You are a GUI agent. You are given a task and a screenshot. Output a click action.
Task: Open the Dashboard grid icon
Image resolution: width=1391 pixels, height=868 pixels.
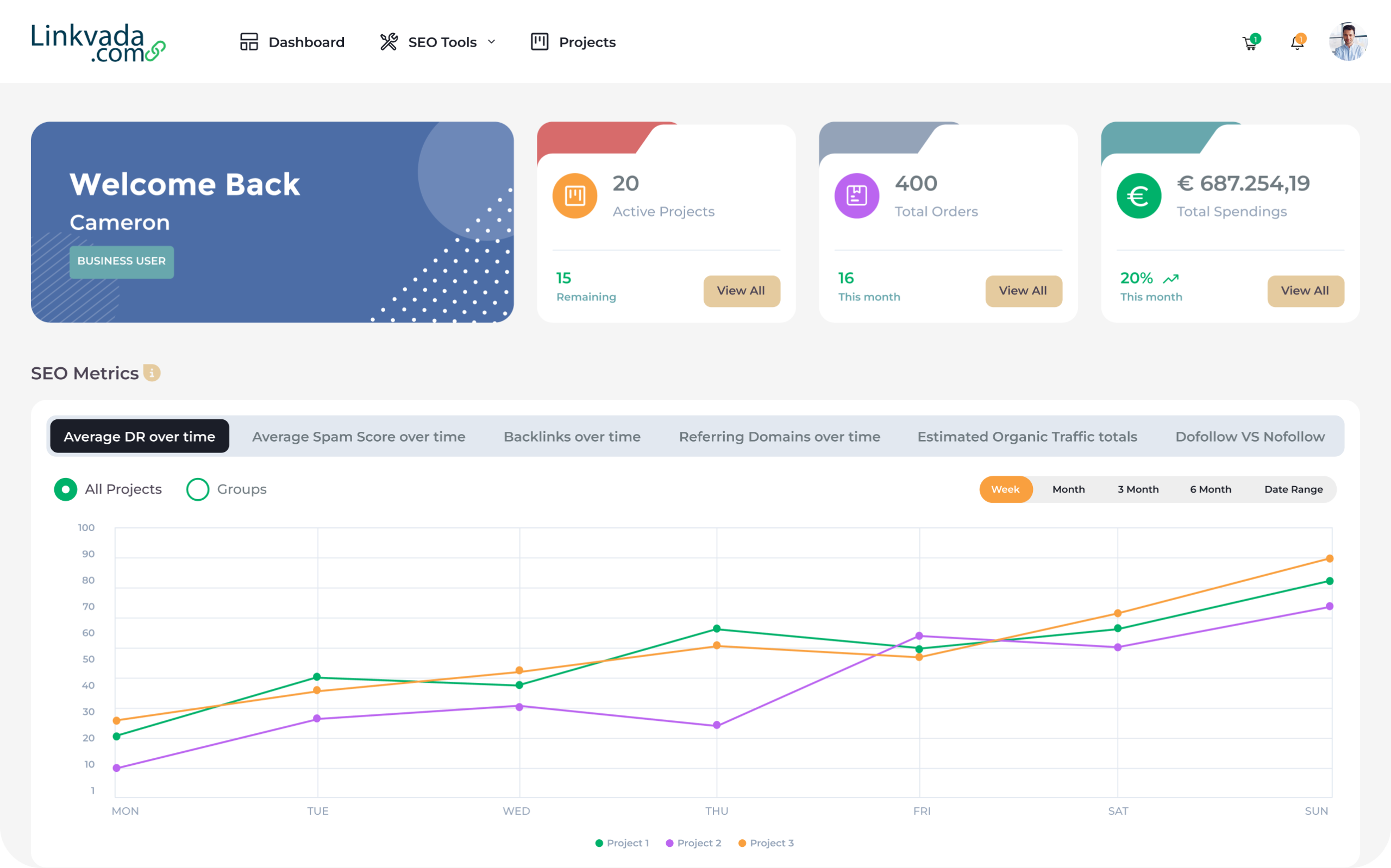coord(249,41)
